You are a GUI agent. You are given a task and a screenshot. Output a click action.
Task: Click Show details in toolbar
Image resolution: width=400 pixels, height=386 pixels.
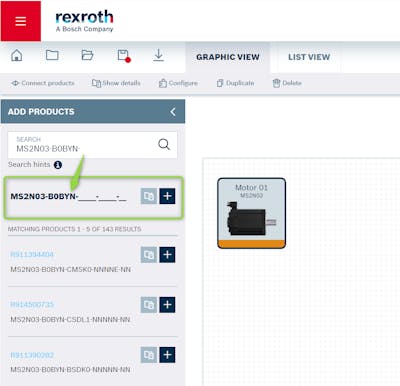(116, 83)
